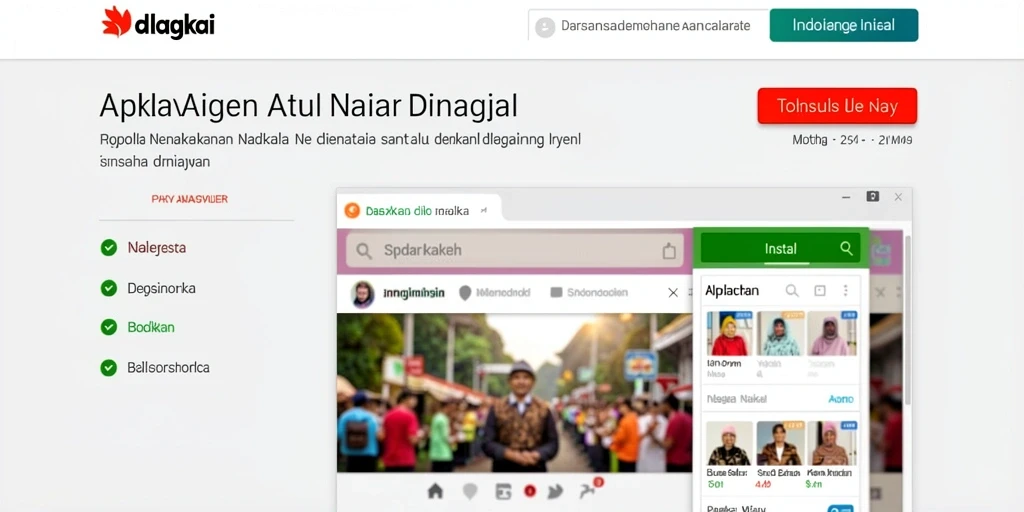Click the square window icon beside Alplactan

tap(820, 291)
